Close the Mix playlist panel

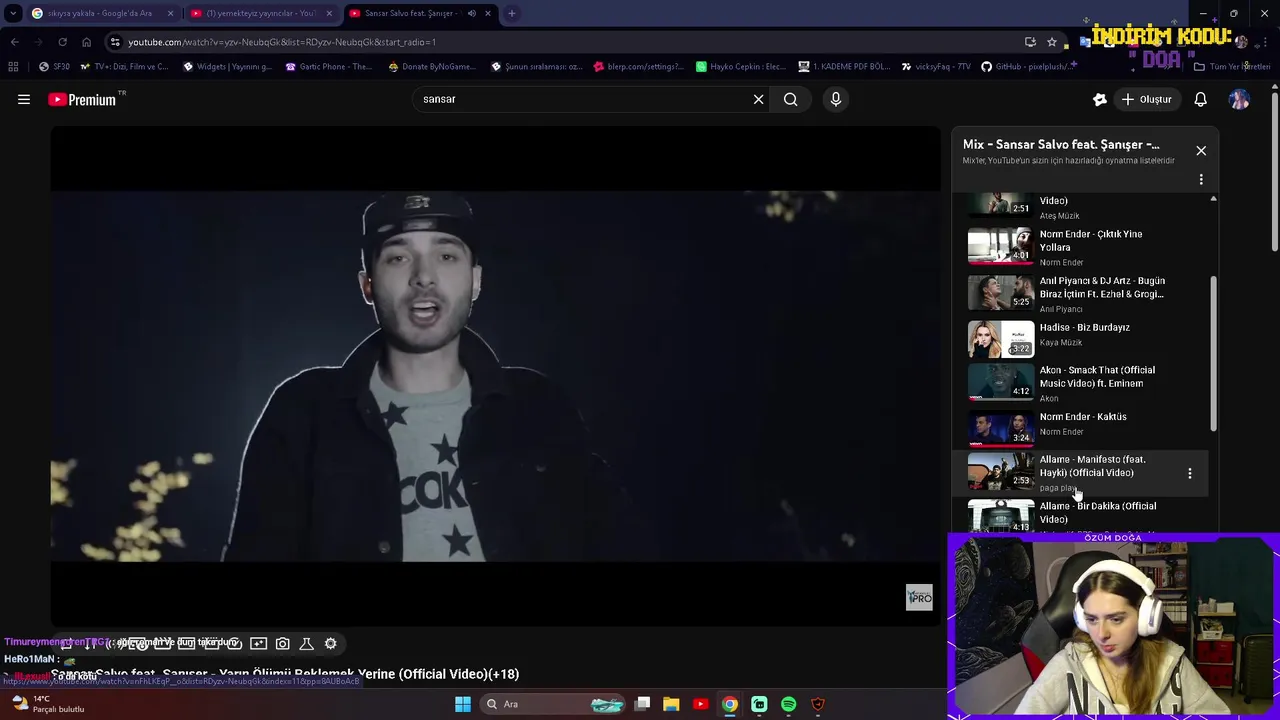pyautogui.click(x=1201, y=151)
